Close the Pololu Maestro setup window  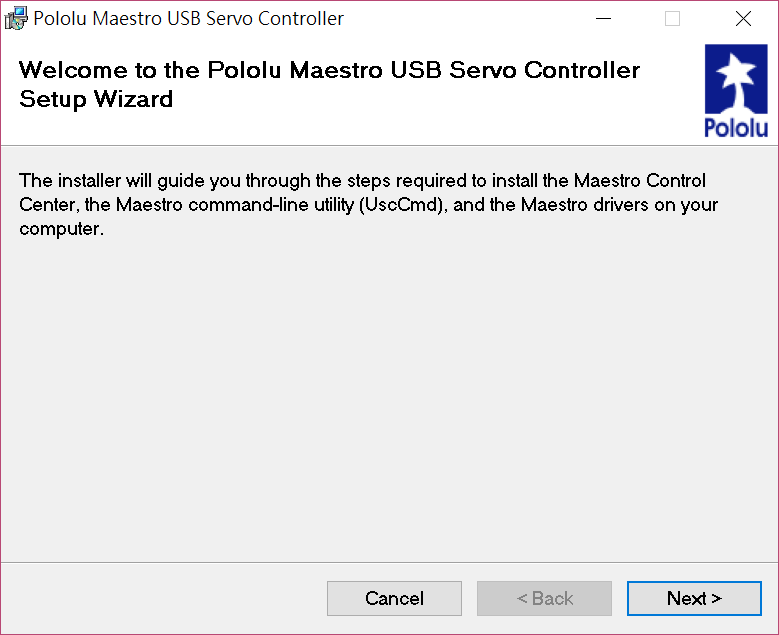point(743,19)
